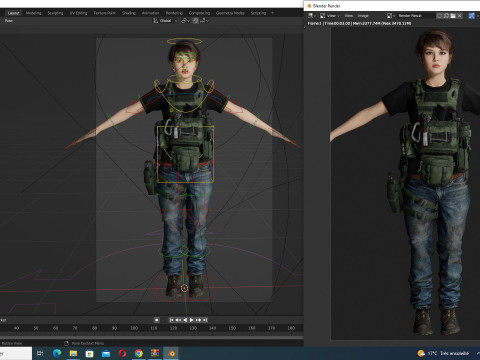Switch to Blender via its taskbar icon
Image resolution: width=480 pixels, height=360 pixels.
pos(171,353)
